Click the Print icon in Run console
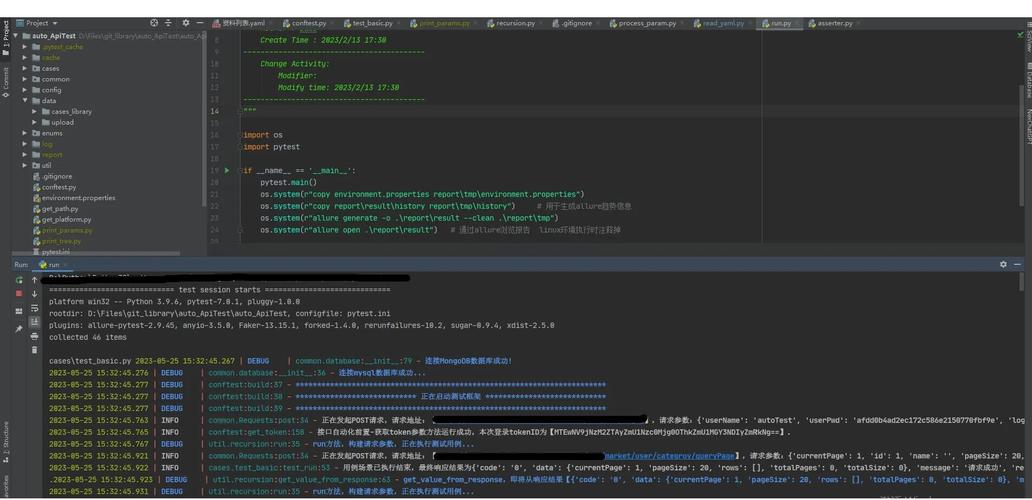The height and width of the screenshot is (500, 1032). tap(35, 336)
